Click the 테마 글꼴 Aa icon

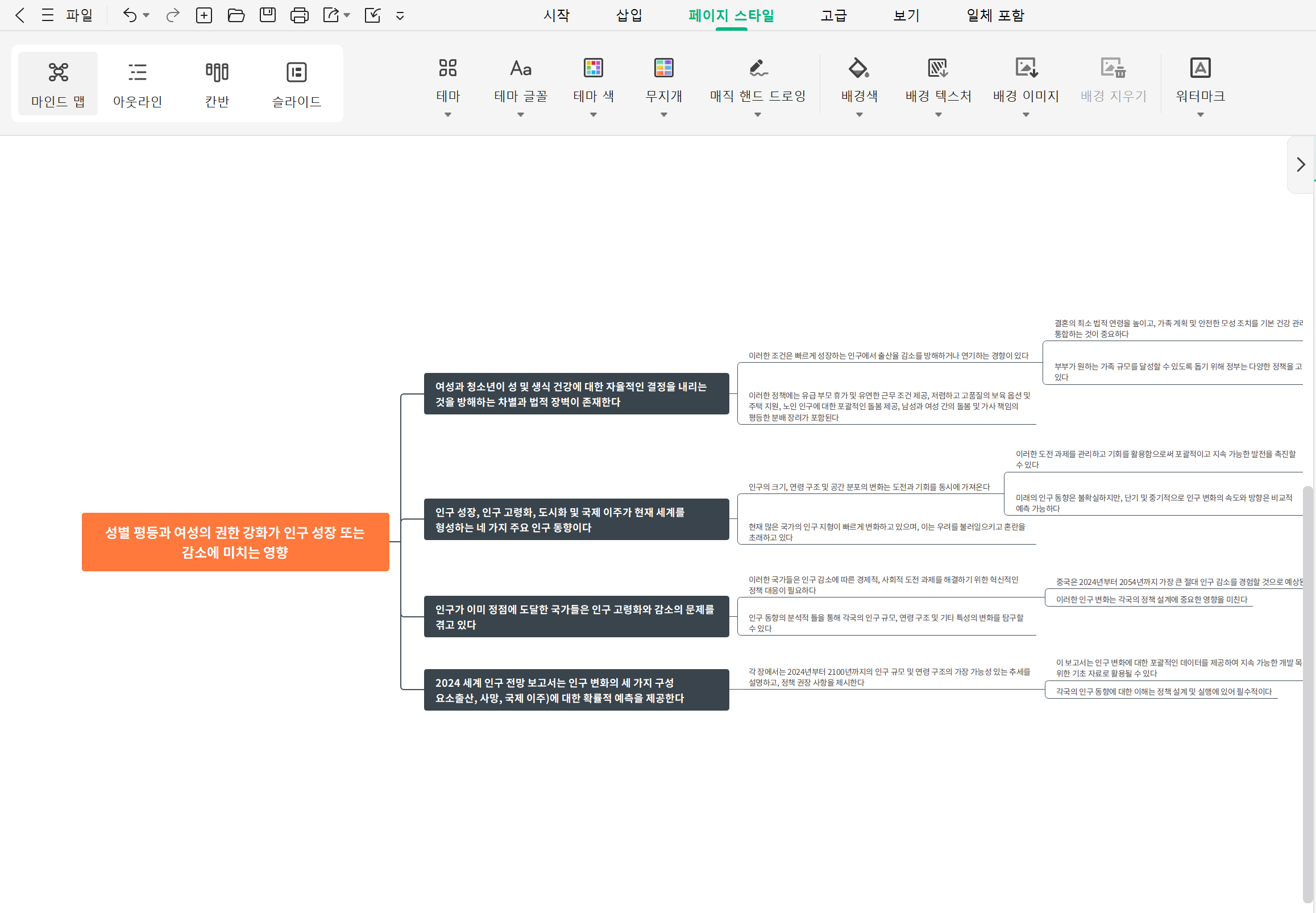click(x=521, y=68)
